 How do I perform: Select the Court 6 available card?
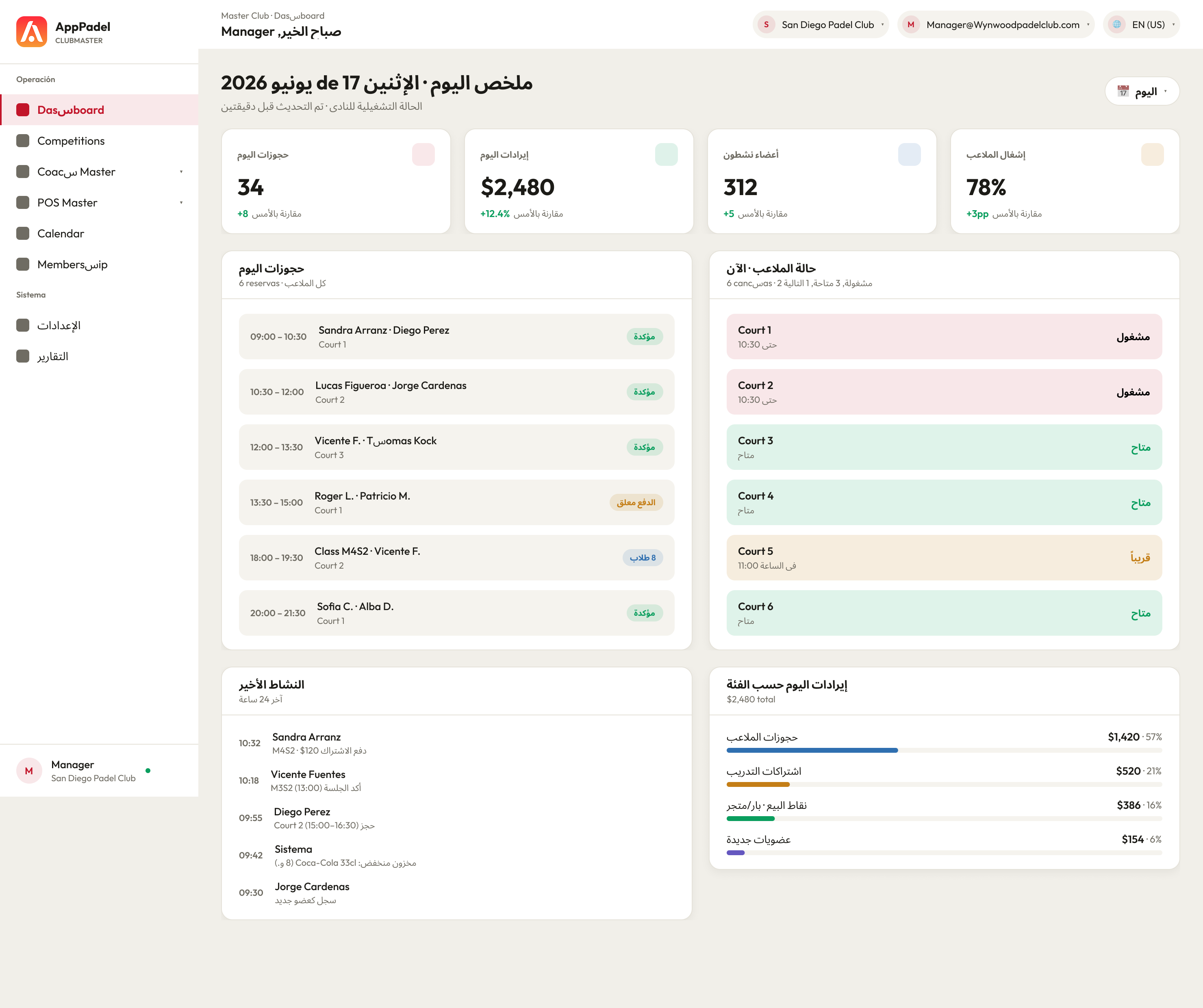coord(944,613)
